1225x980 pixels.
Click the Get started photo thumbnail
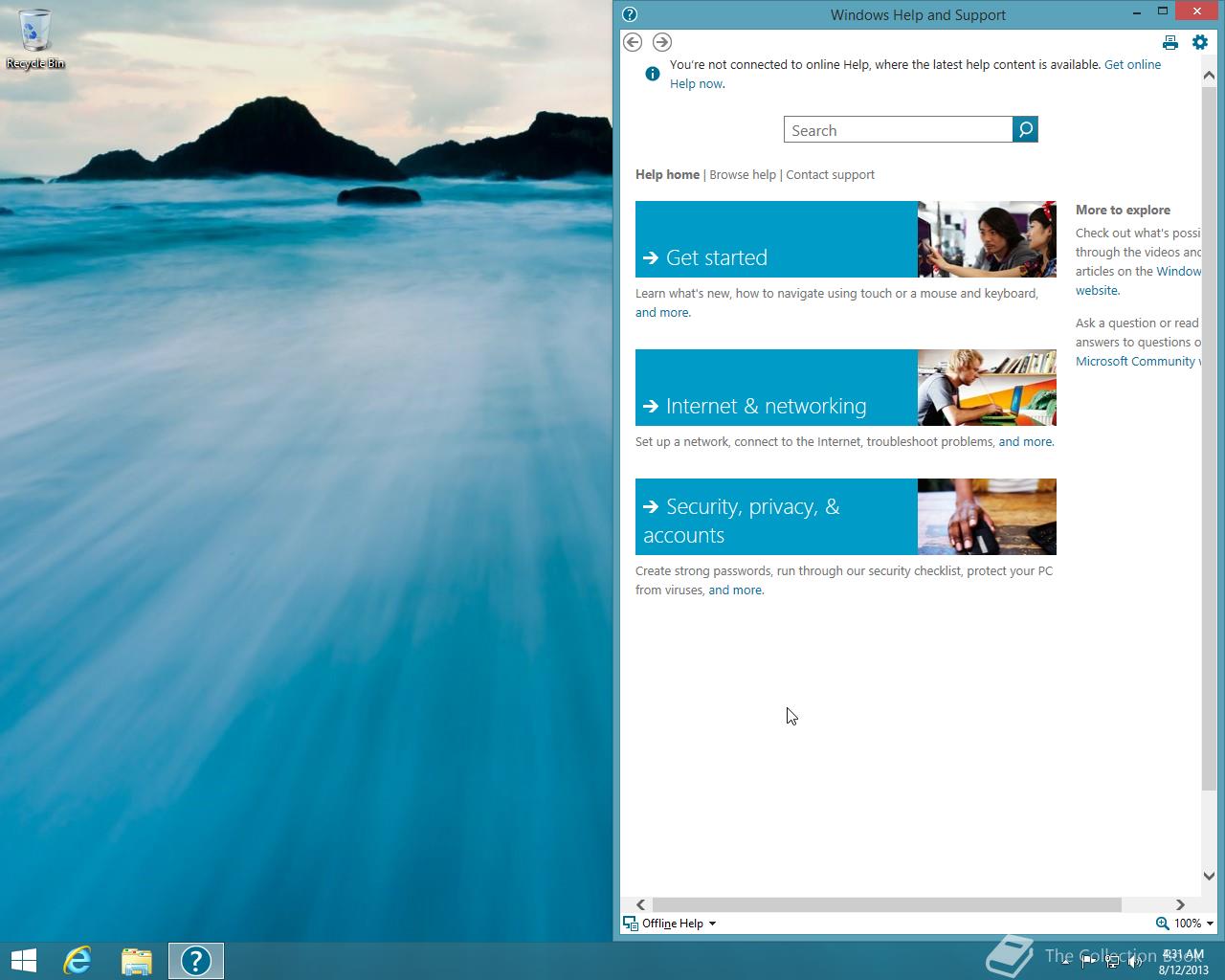tap(987, 239)
